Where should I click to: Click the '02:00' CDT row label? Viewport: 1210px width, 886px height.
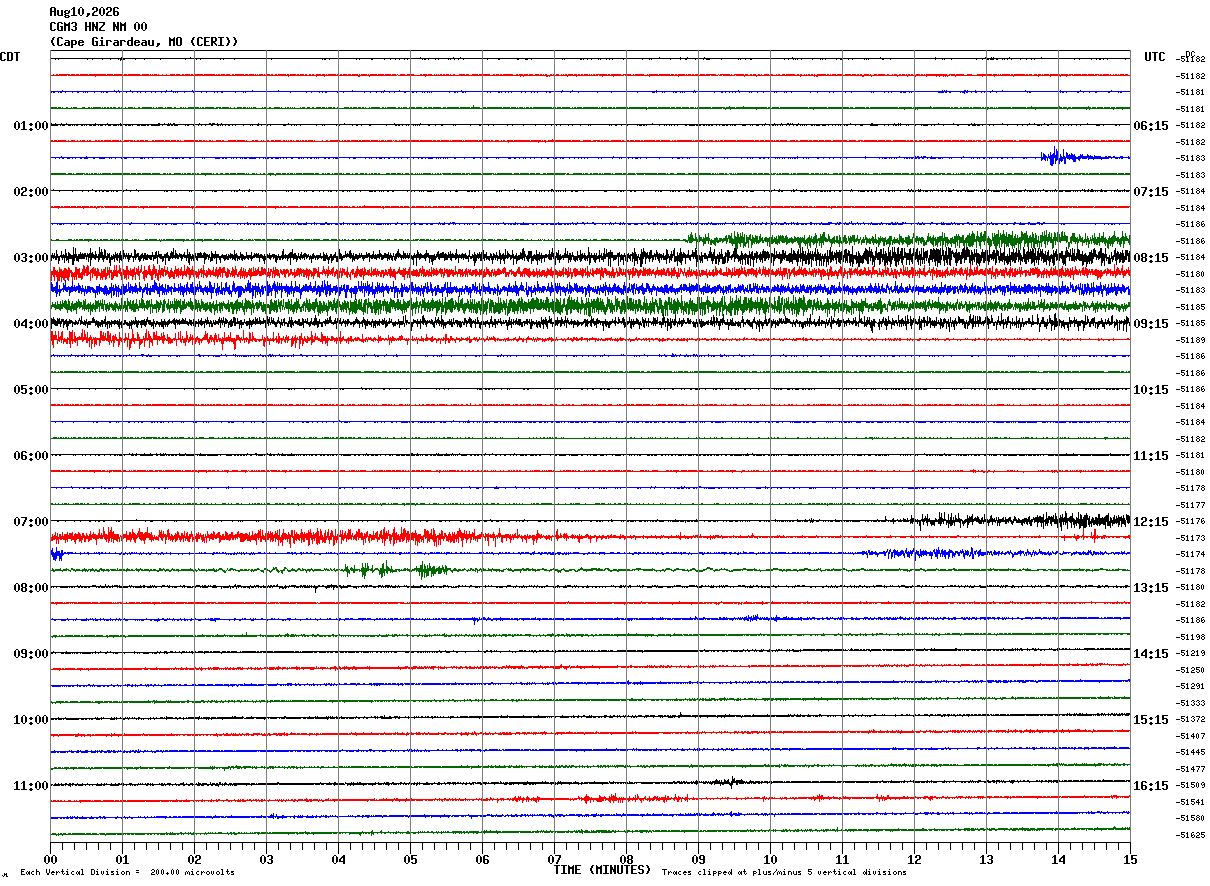(x=31, y=192)
